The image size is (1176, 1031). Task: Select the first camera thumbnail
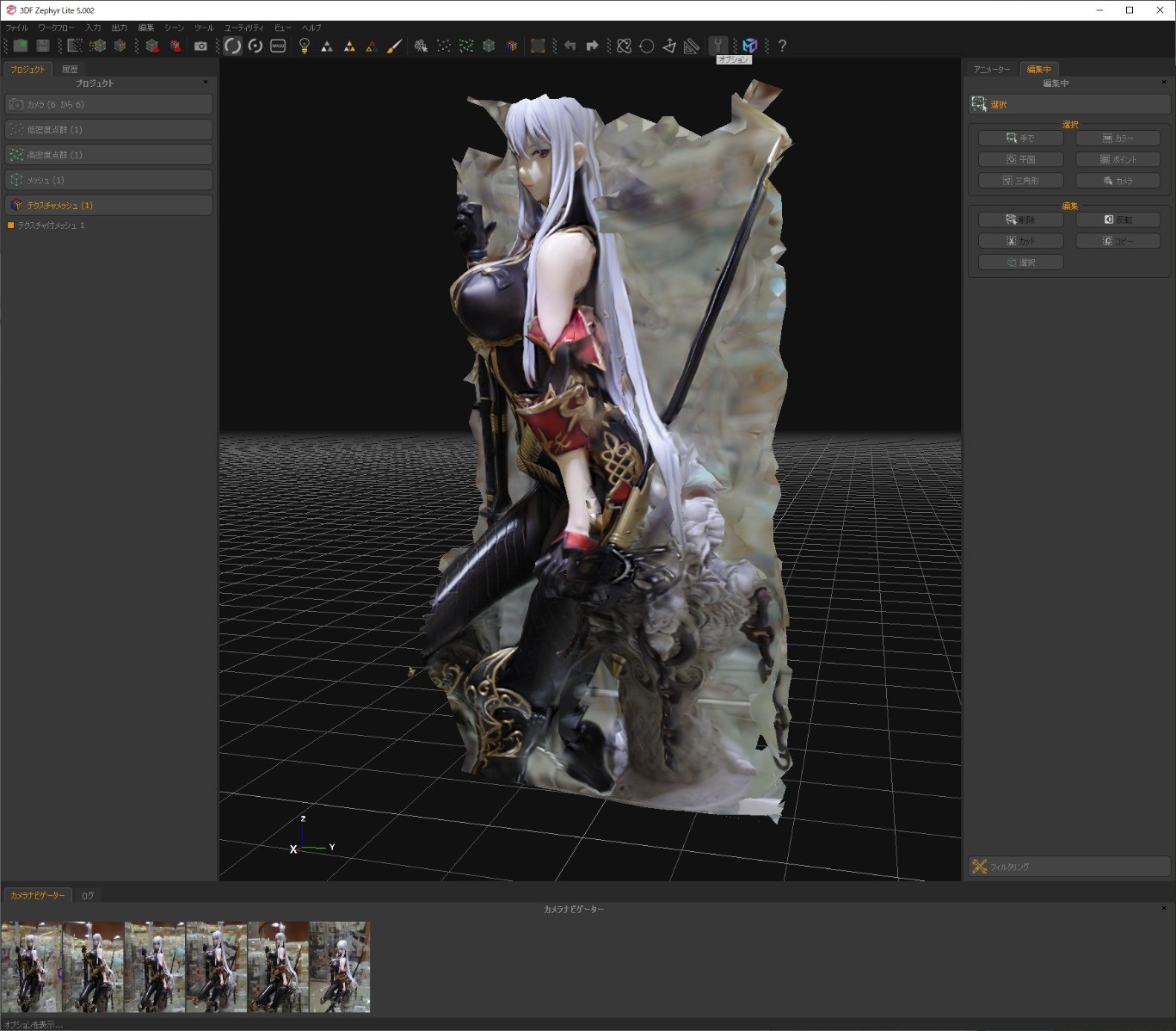(31, 966)
